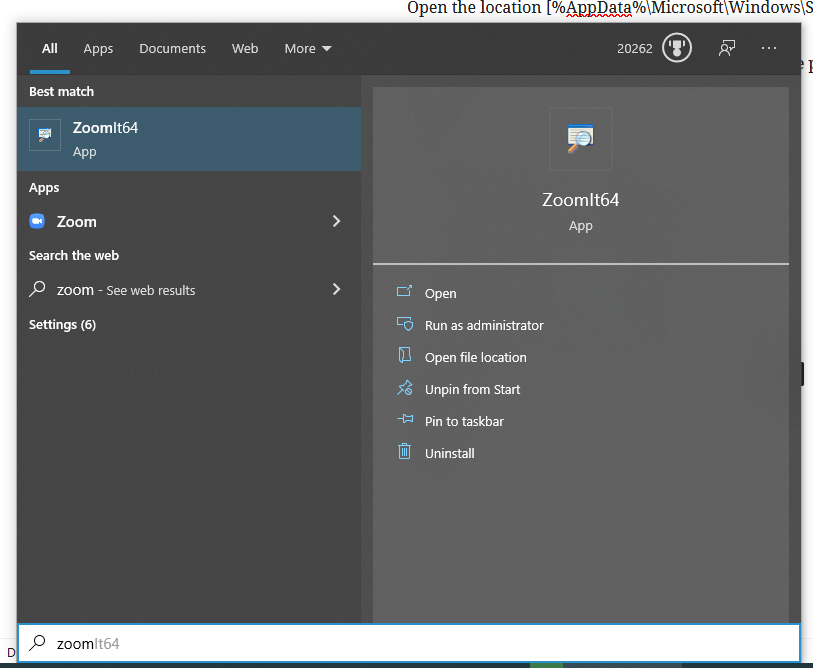Viewport: 813px width, 668px height.
Task: Expand the zoom web results entry
Action: 337,290
